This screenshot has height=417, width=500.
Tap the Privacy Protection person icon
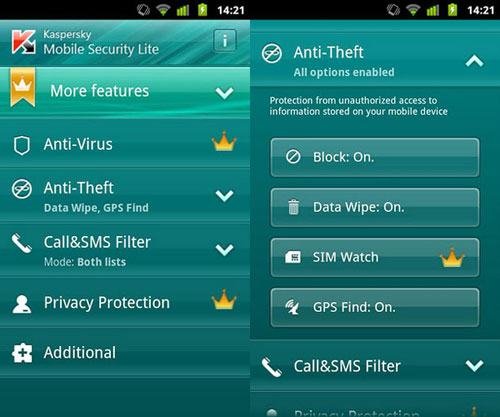click(22, 304)
